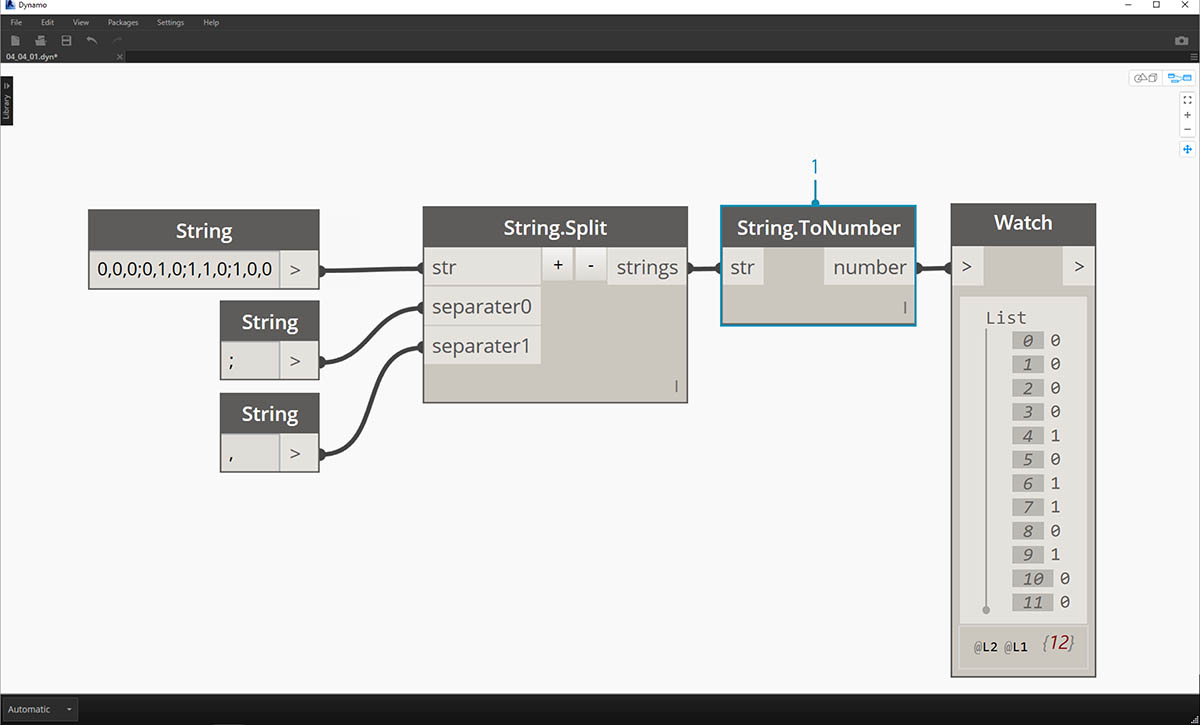The width and height of the screenshot is (1200, 725).
Task: Click the Zoom to Fit icon
Action: pyautogui.click(x=1187, y=100)
